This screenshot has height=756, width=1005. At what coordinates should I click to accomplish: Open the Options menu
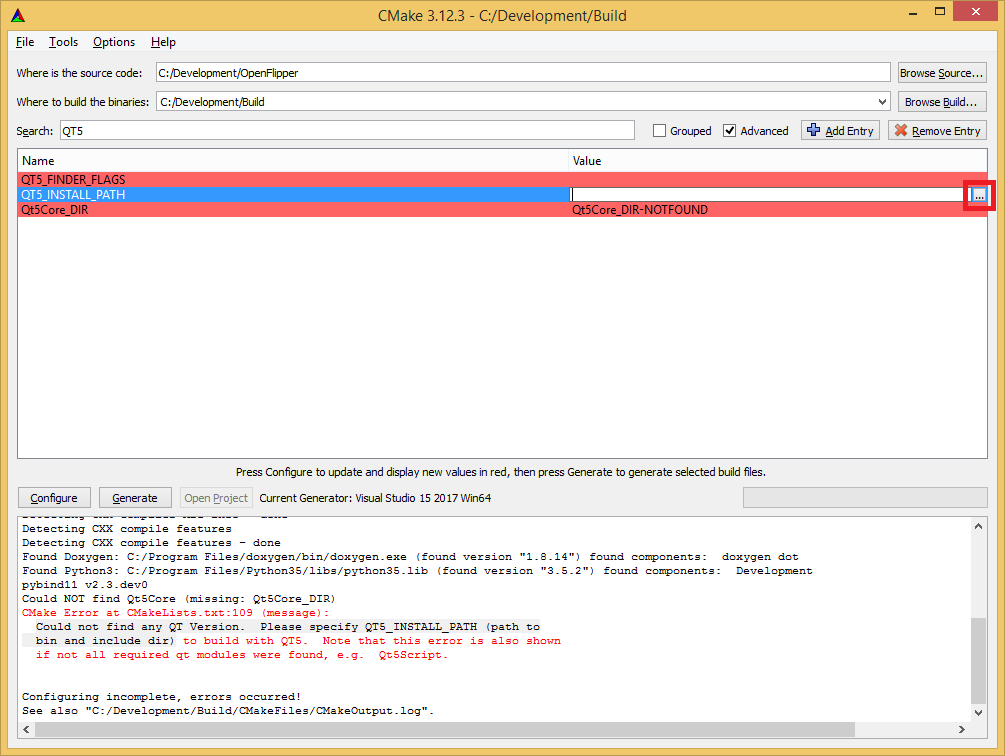click(113, 42)
